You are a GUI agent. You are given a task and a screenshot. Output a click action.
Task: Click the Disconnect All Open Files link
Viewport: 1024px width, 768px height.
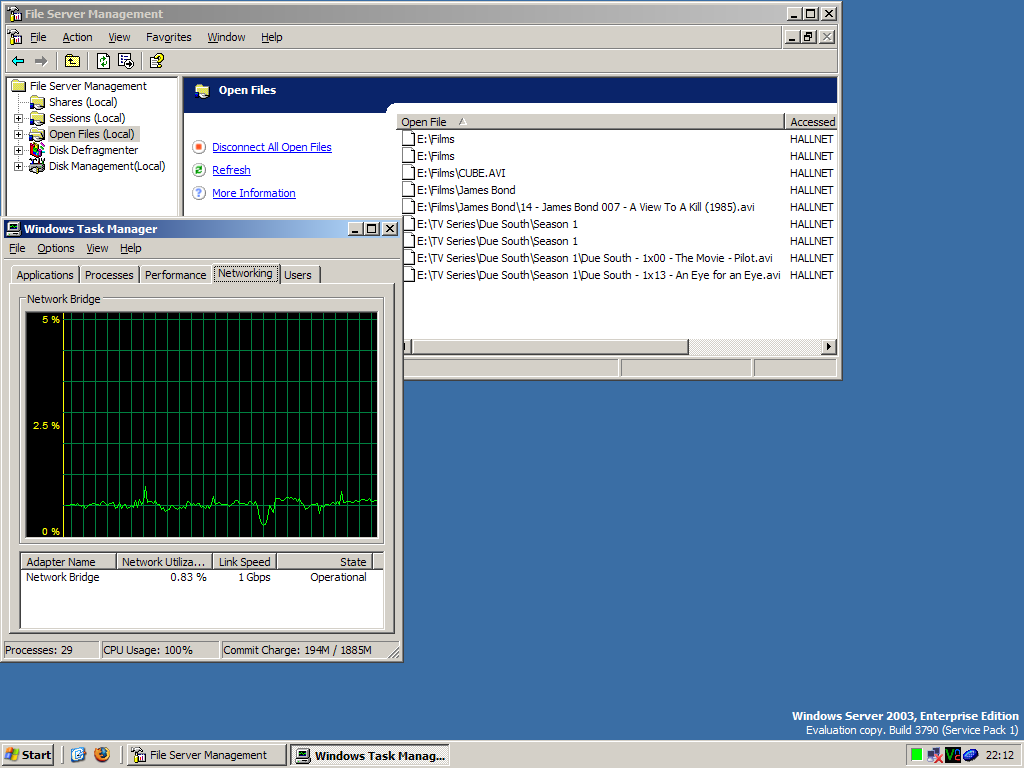[x=272, y=147]
